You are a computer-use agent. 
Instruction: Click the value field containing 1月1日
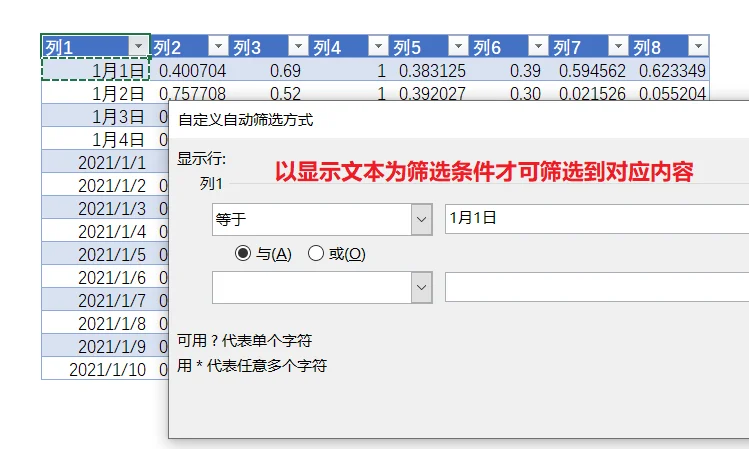tap(597, 219)
